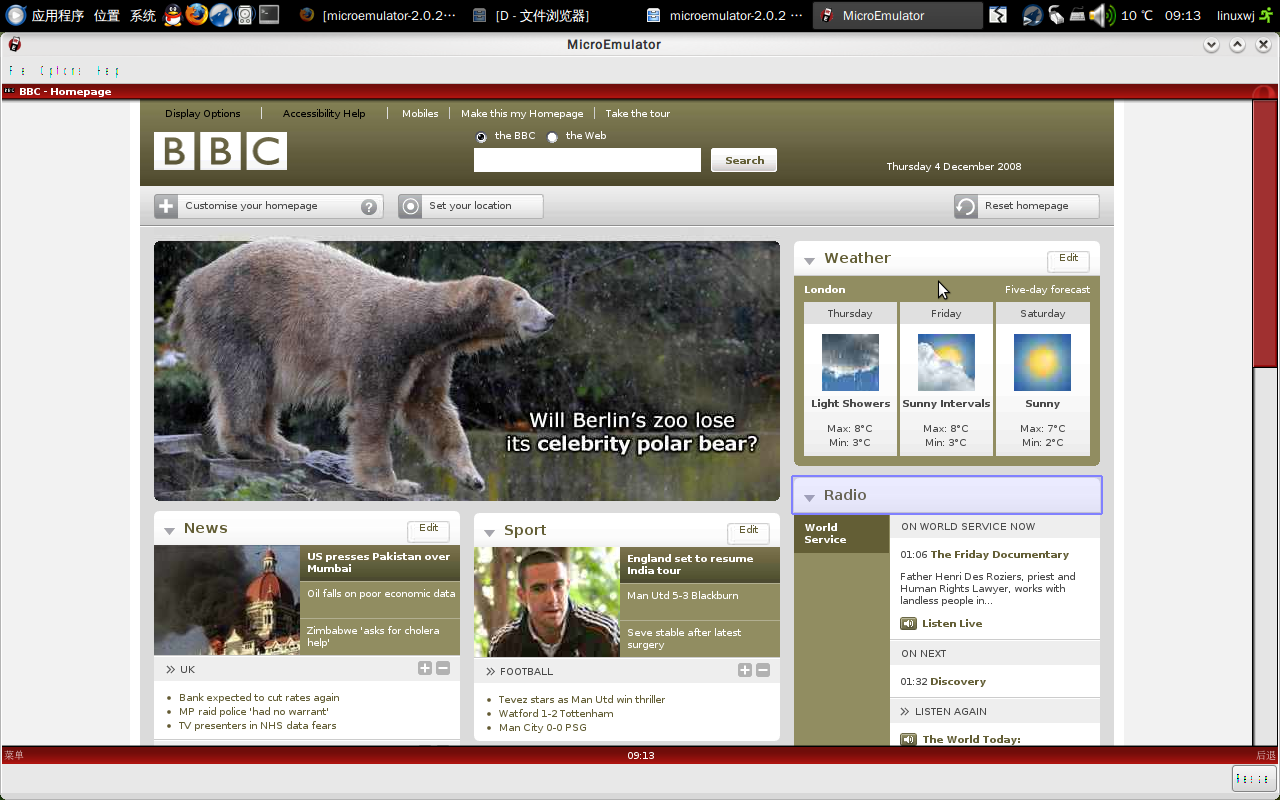
Task: Click the 后退 soft key at bottom right
Action: 1266,755
